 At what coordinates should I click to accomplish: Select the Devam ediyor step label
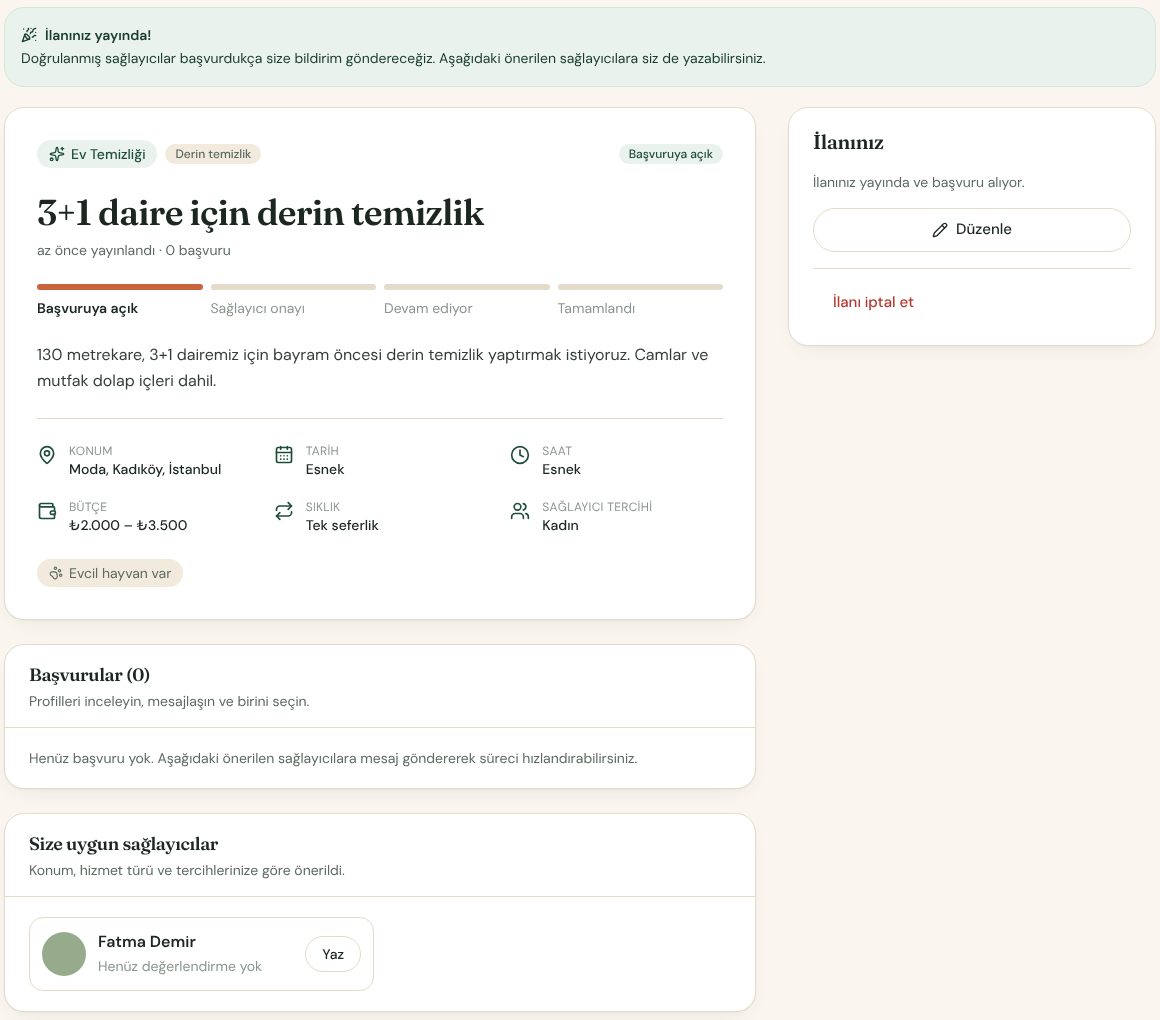click(x=428, y=308)
